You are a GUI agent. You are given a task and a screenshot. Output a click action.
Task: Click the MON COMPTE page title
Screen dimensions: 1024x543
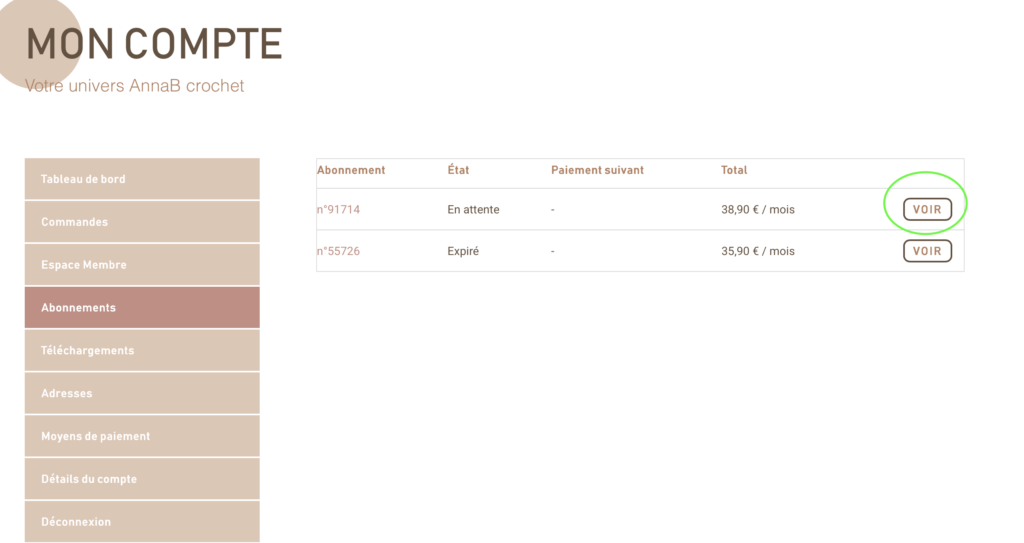154,44
